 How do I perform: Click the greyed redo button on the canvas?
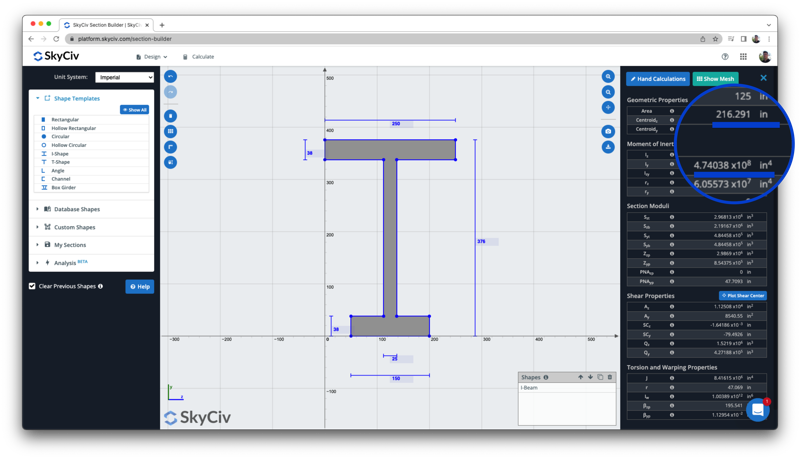(170, 92)
